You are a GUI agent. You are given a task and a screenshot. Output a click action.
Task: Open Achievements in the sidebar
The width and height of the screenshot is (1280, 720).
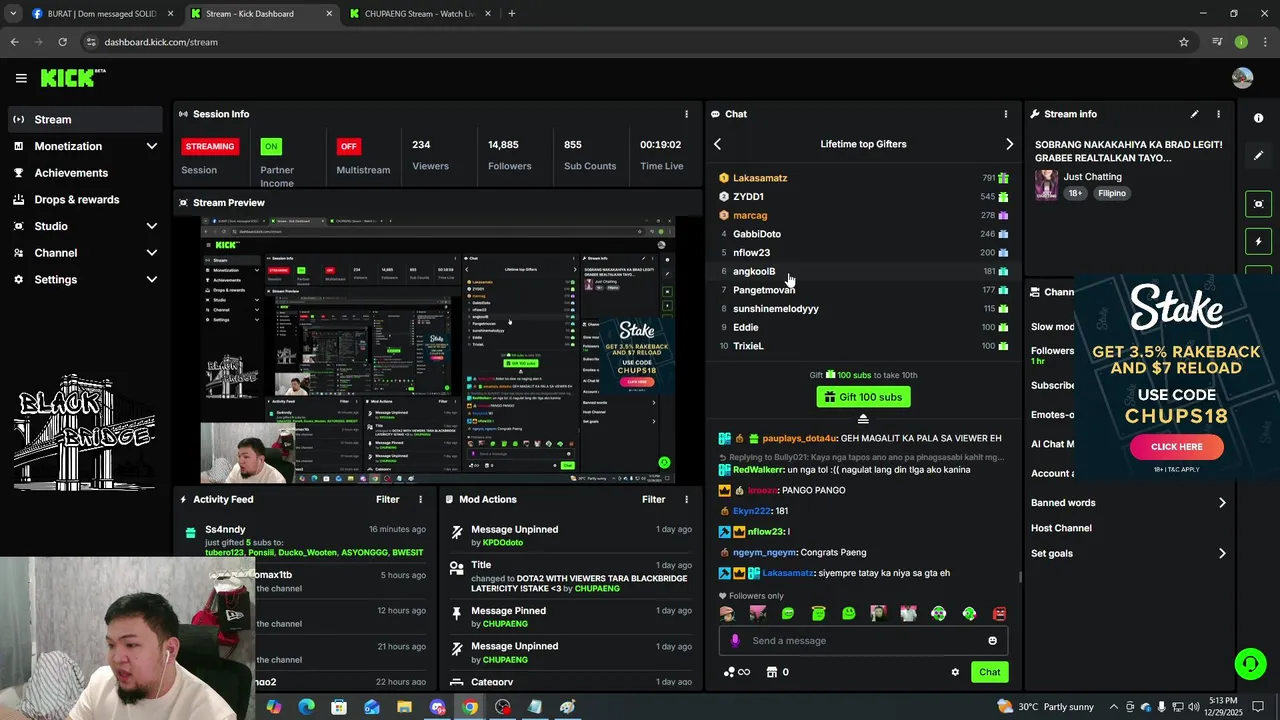(x=85, y=173)
